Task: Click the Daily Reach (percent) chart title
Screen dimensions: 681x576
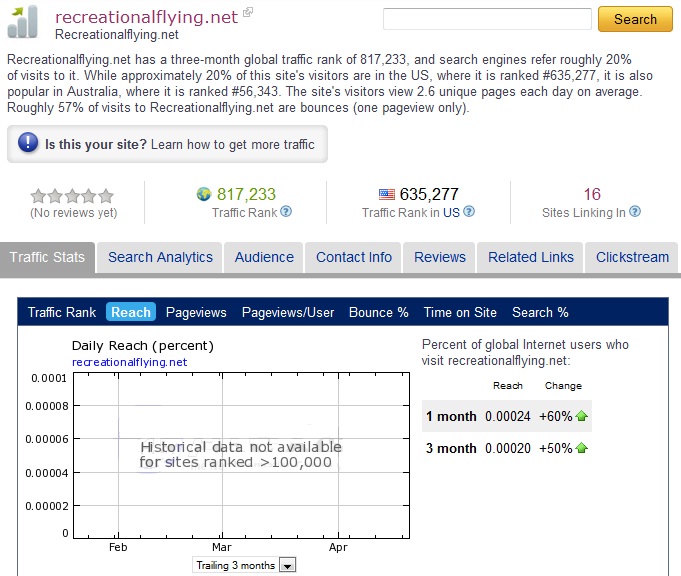Action: (x=143, y=346)
